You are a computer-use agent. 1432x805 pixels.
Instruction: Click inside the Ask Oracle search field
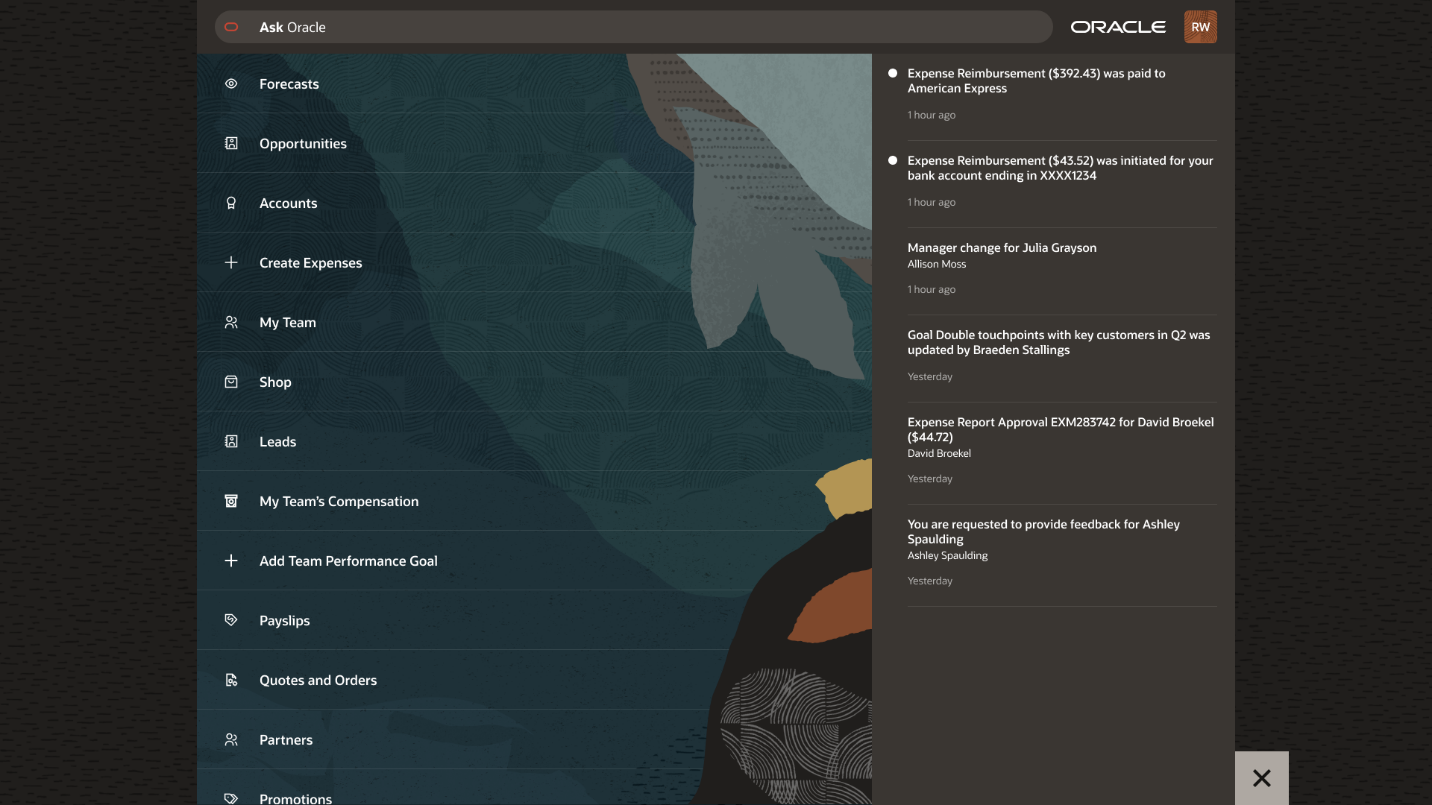(x=633, y=27)
